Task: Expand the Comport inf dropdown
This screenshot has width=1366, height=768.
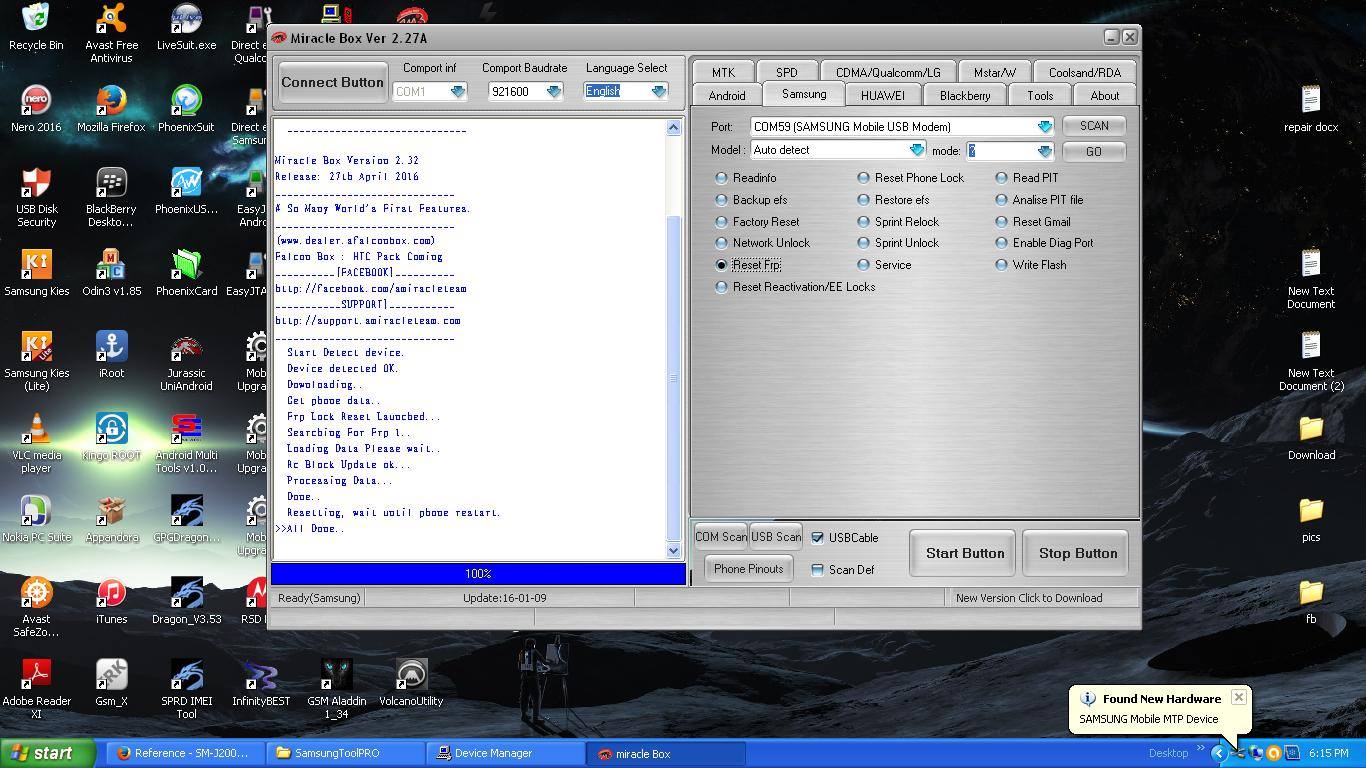Action: [x=458, y=91]
